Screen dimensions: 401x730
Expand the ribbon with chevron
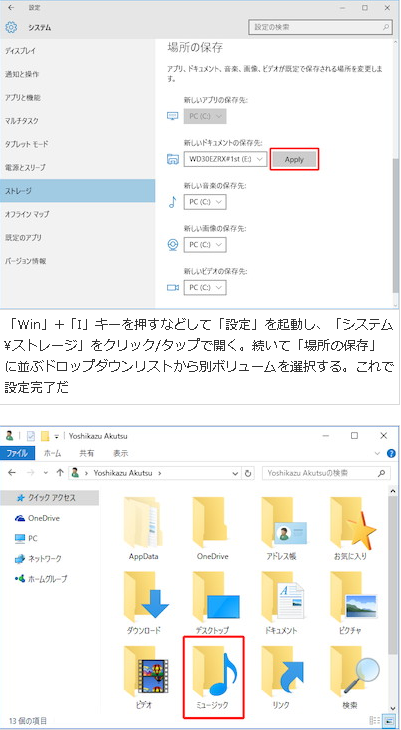378,453
